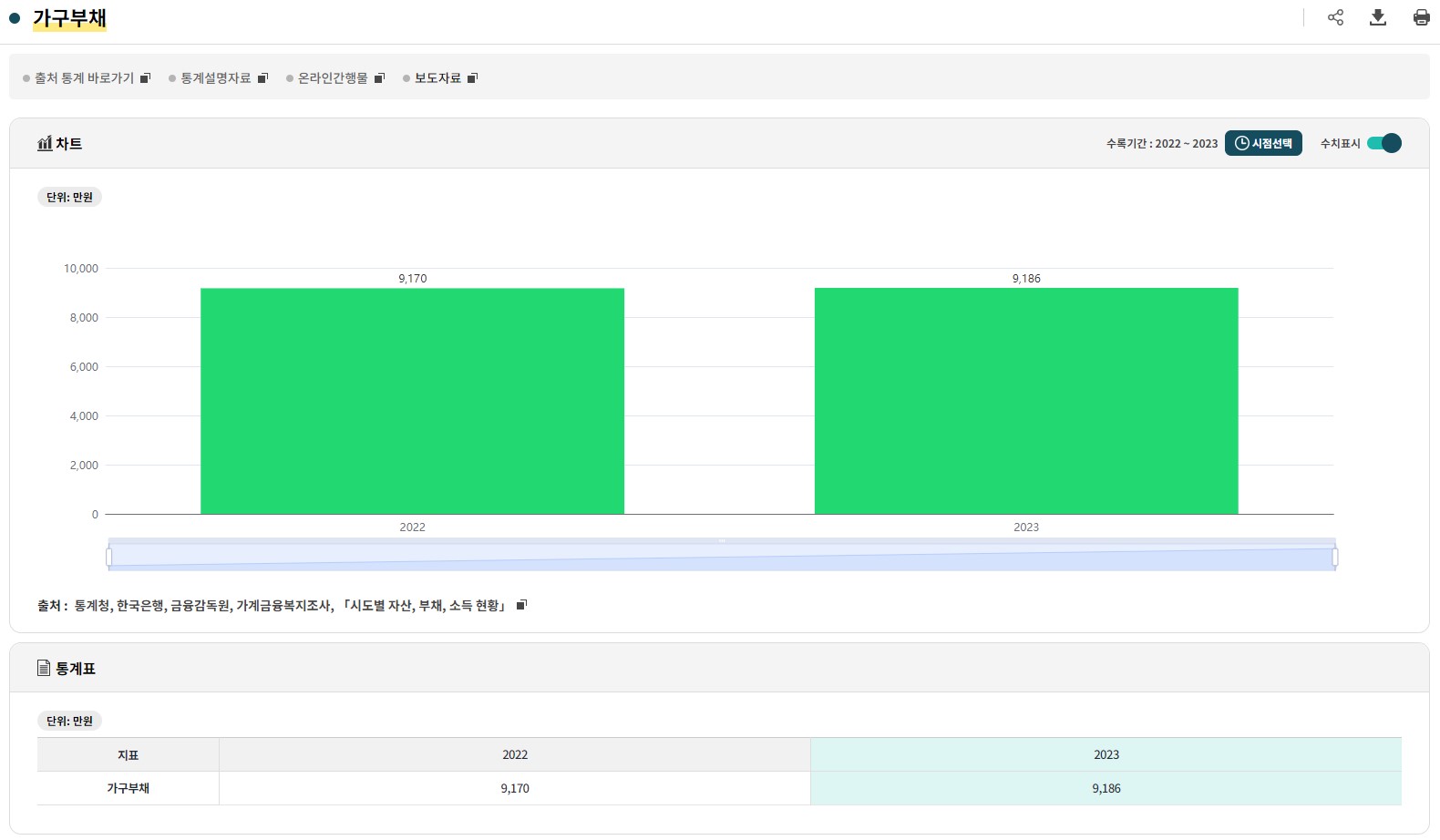Click the 가구부채 row label
The width and height of the screenshot is (1440, 840).
128,788
